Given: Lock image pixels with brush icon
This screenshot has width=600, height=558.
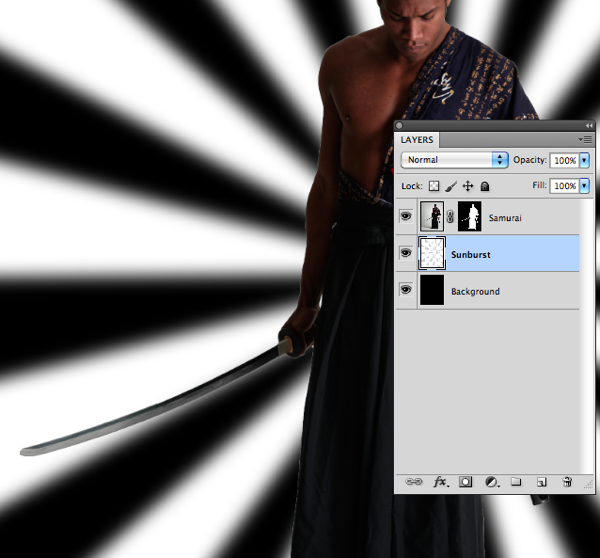Looking at the screenshot, I should tap(451, 186).
